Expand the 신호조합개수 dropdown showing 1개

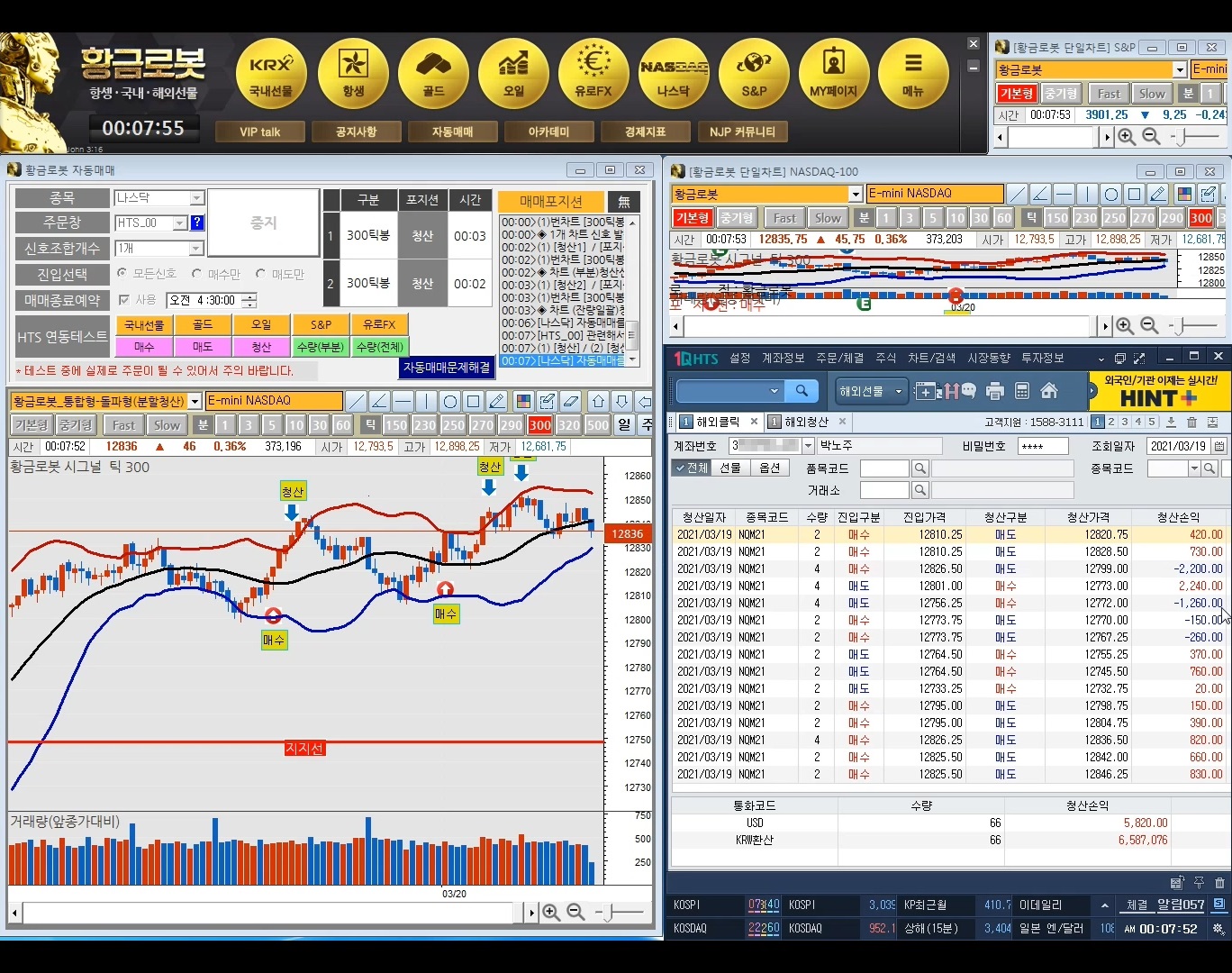[196, 248]
